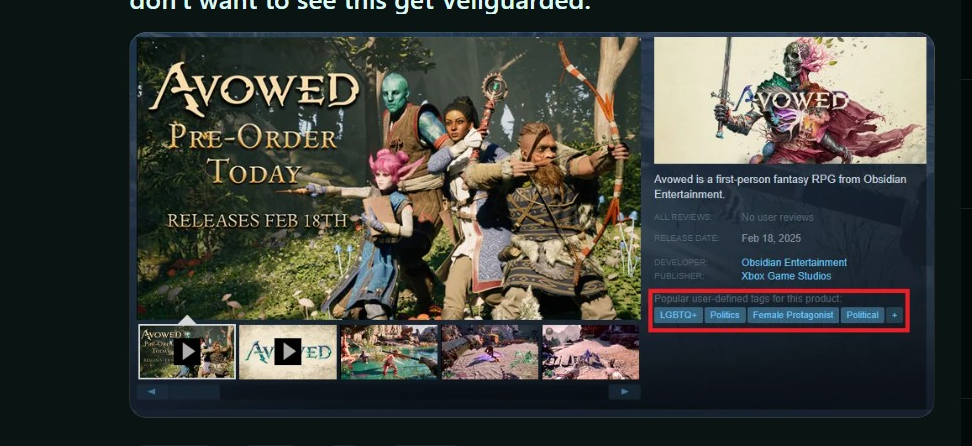Click the No user reviews text

coord(777,218)
